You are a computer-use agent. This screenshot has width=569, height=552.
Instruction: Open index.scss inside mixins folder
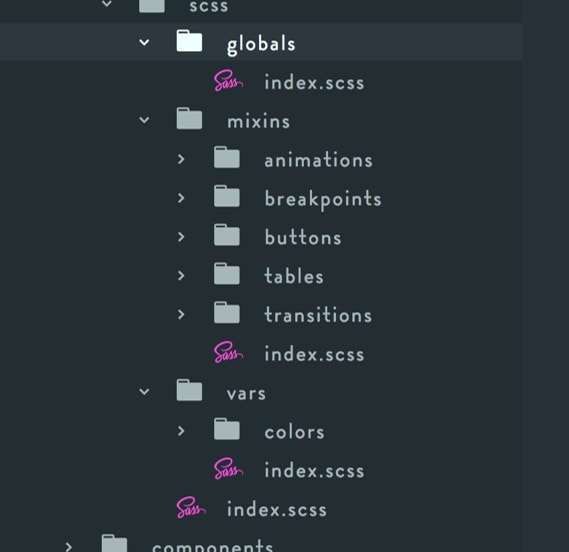point(314,354)
